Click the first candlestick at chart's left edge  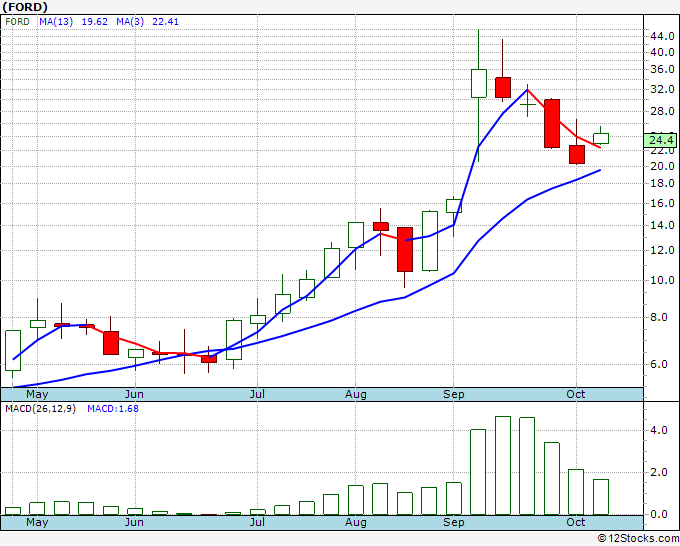coord(13,350)
